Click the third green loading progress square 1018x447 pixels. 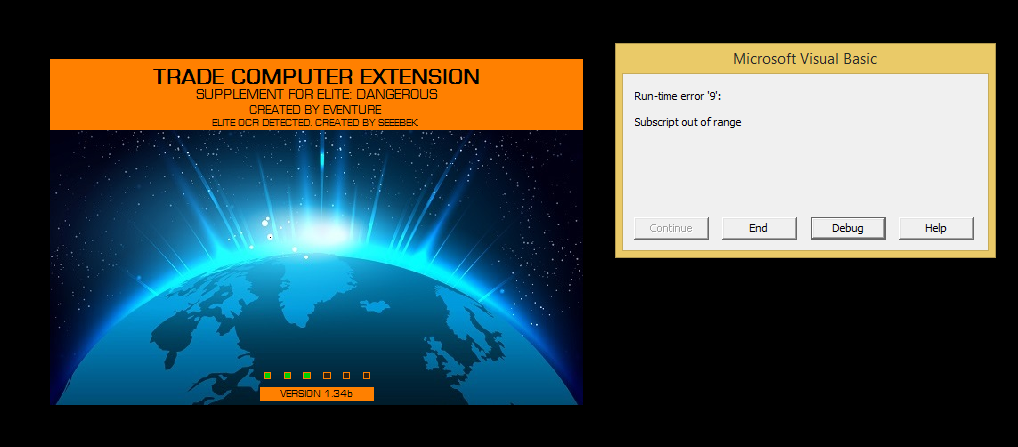pos(307,376)
